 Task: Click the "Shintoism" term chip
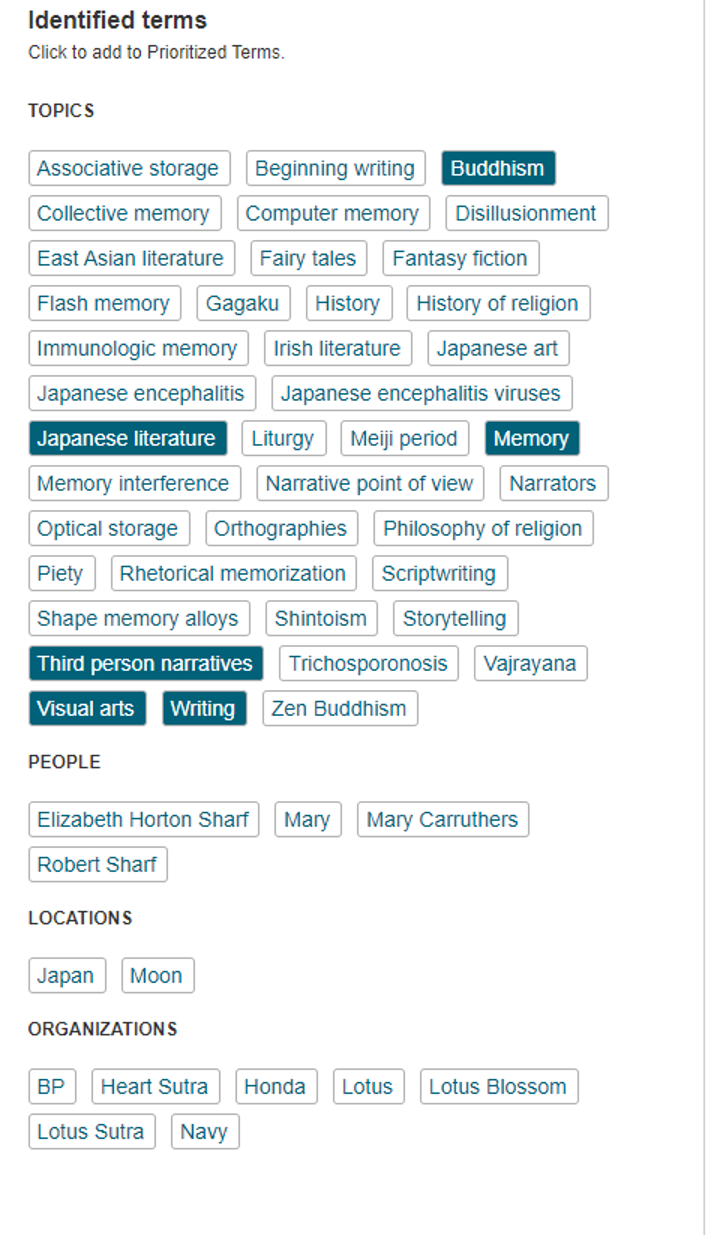[321, 618]
